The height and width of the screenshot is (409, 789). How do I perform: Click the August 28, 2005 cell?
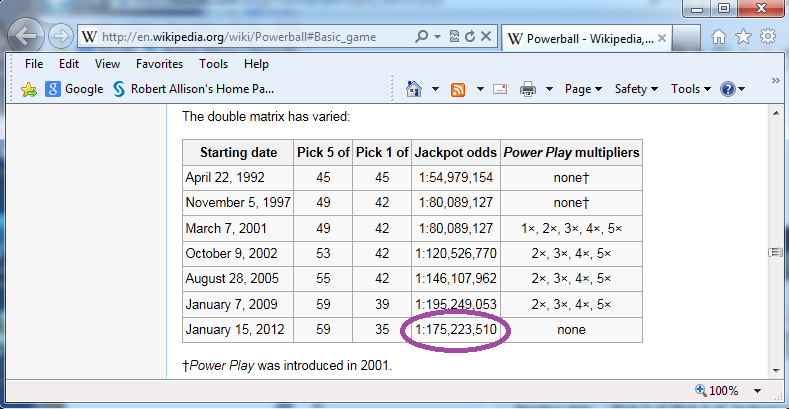point(238,279)
